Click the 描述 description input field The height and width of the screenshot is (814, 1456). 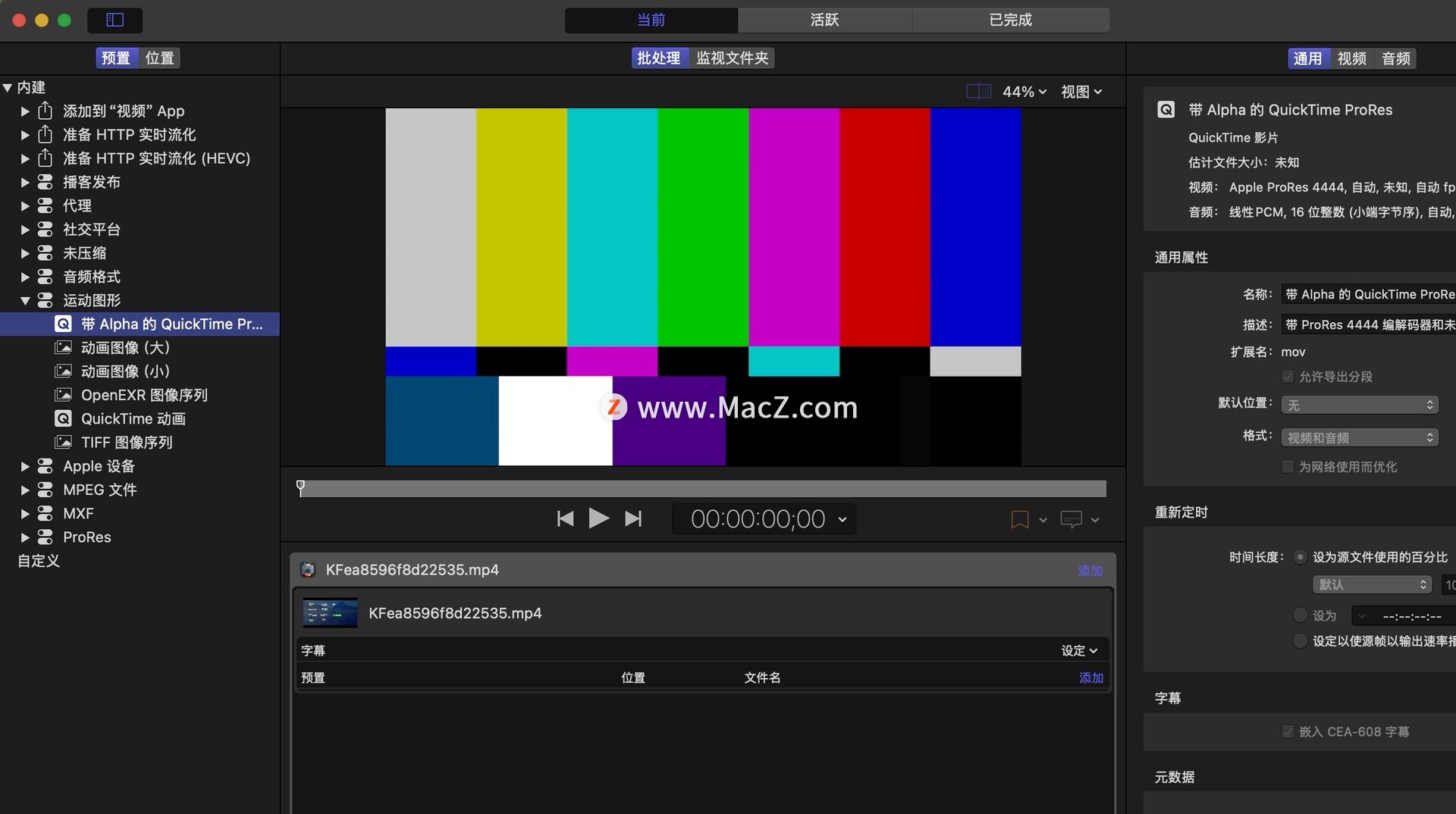[x=1369, y=324]
